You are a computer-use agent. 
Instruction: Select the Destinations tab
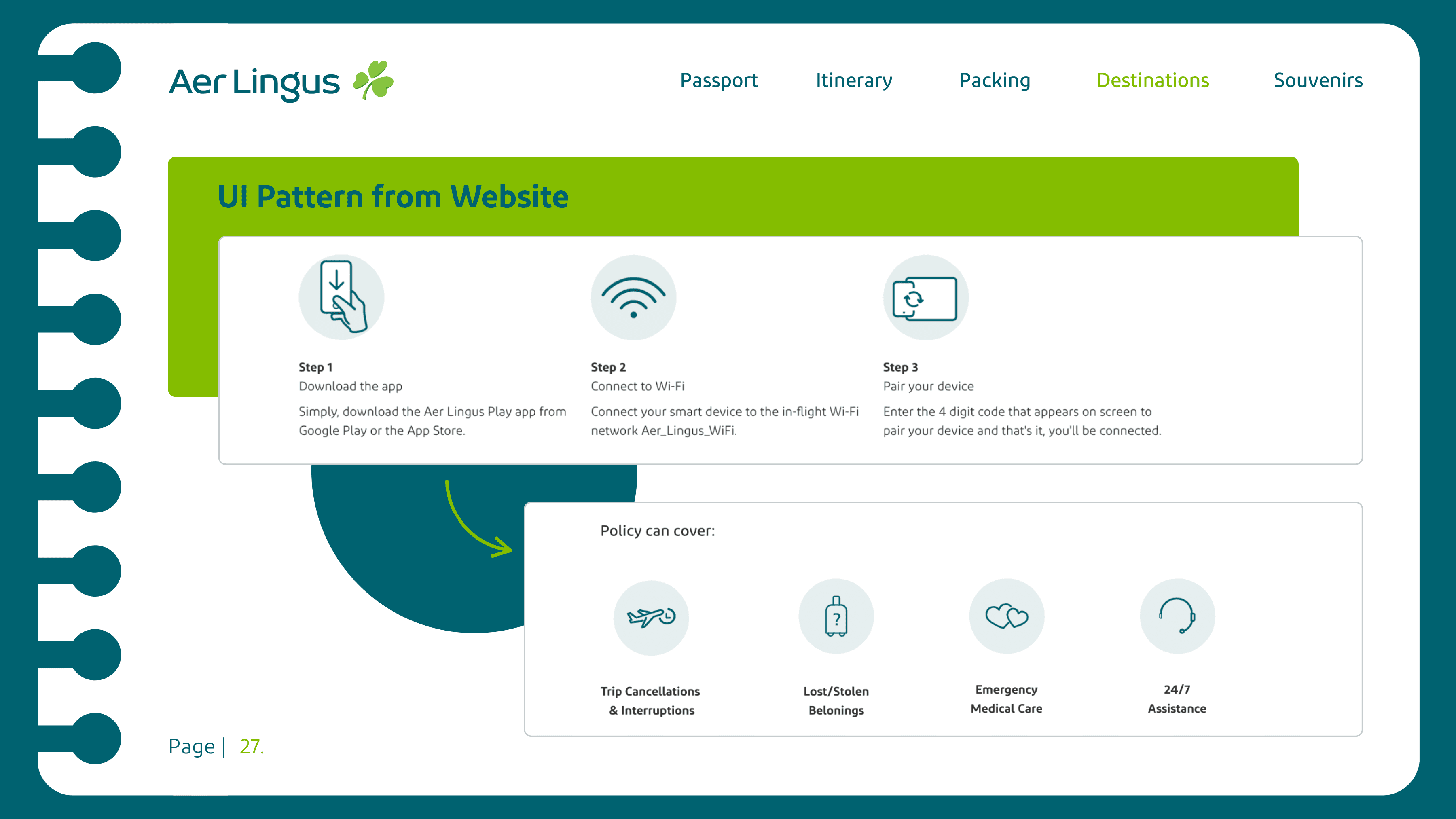click(1153, 80)
